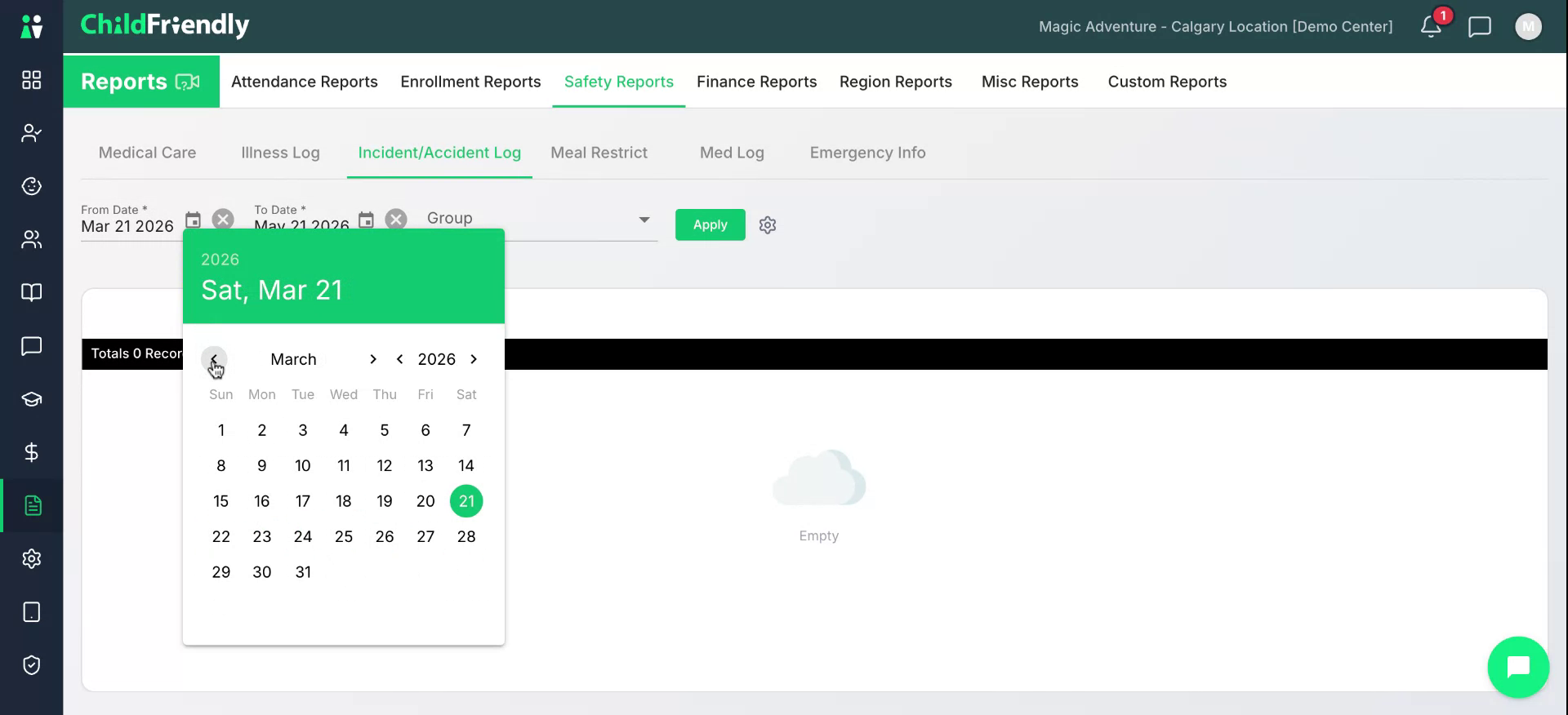
Task: Open the messages icon in top header
Action: 1480,27
